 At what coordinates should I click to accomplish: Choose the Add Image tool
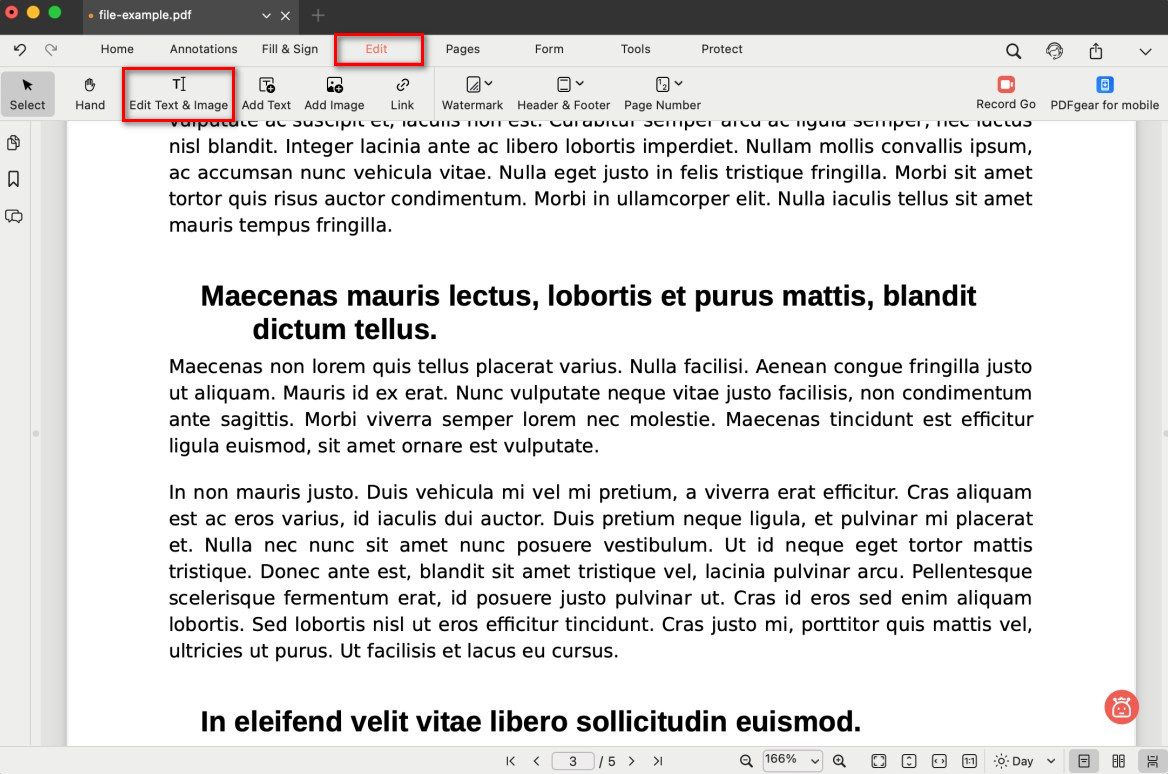[x=334, y=93]
